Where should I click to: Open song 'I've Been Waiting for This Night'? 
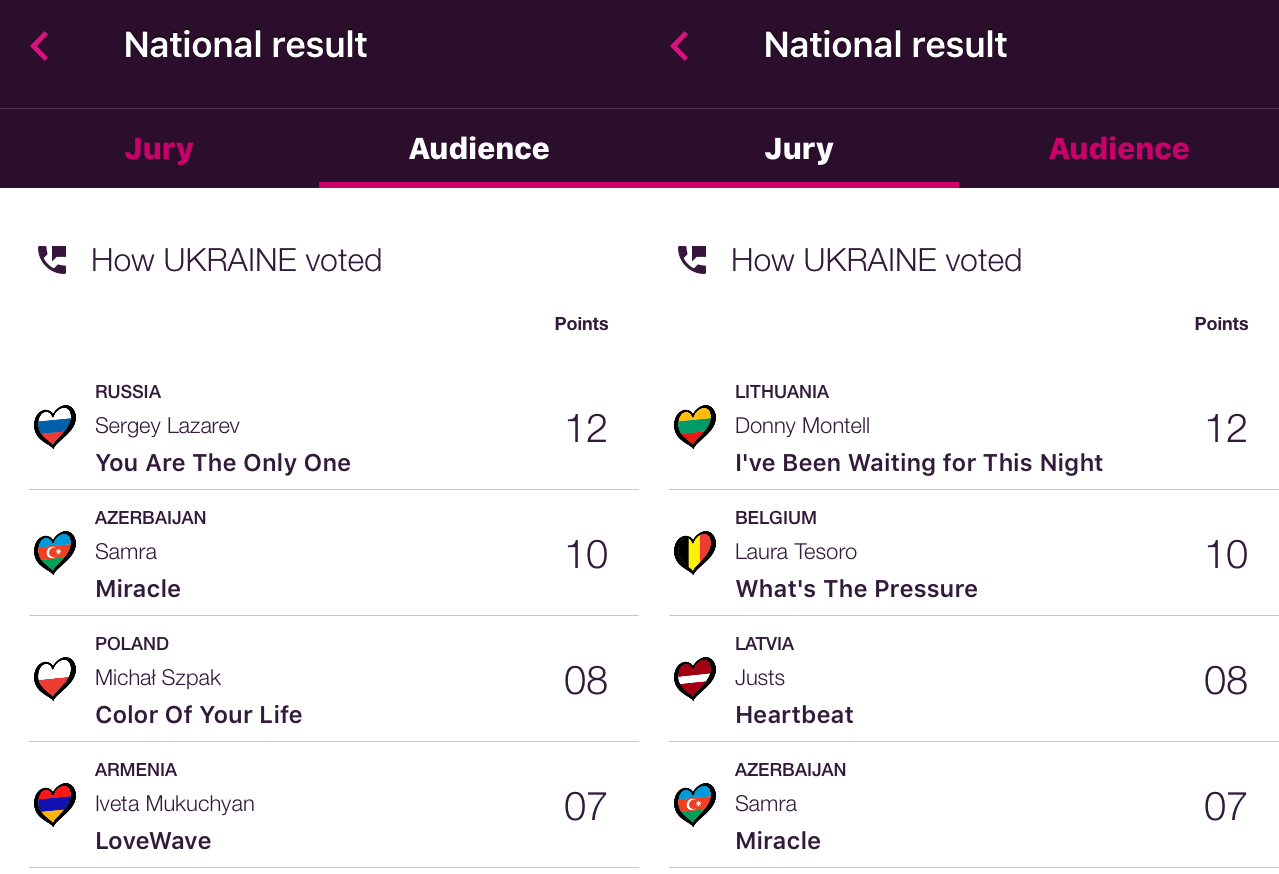click(919, 463)
